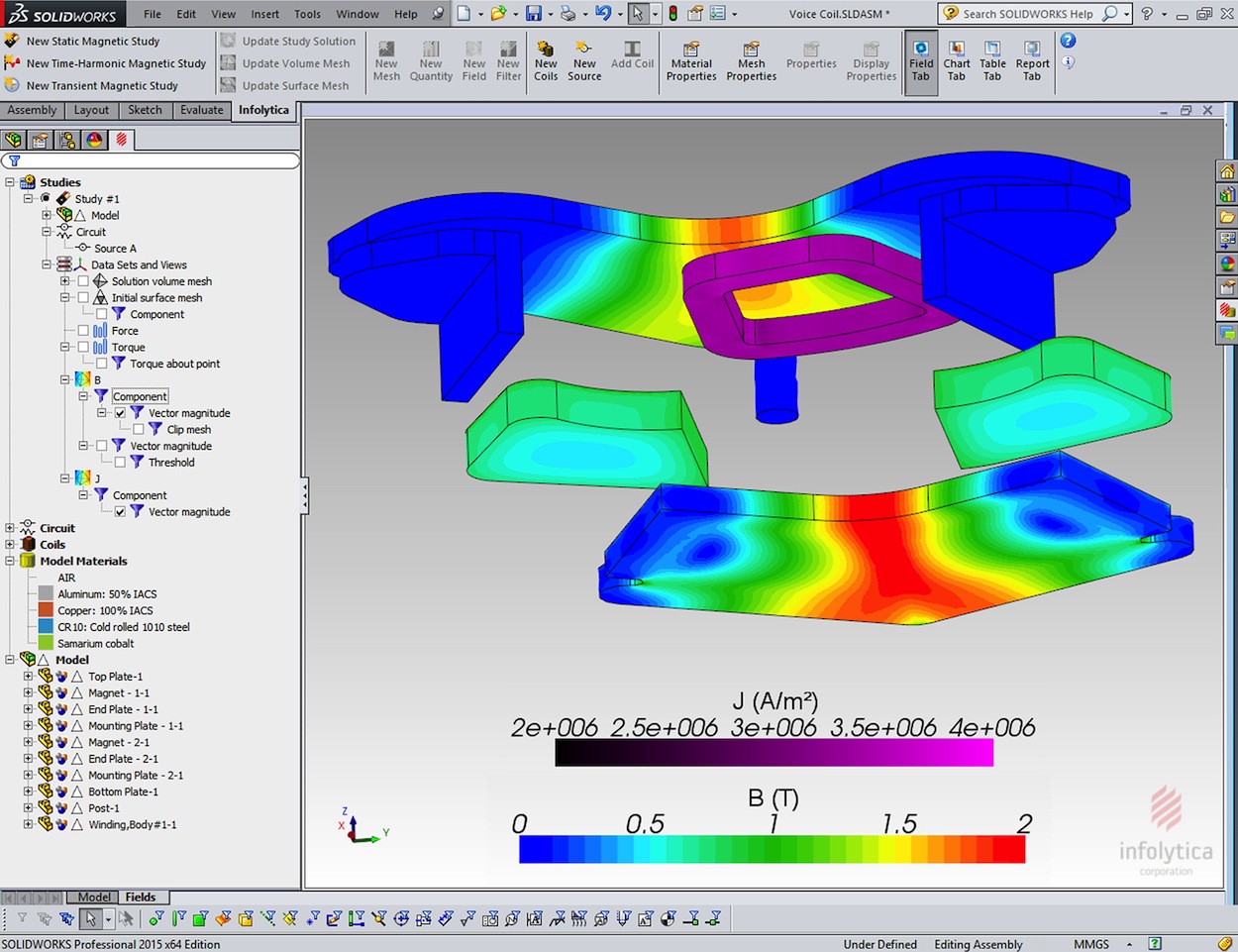Screen dimensions: 1238x952
Task: Open the Tools menu
Action: 307,14
